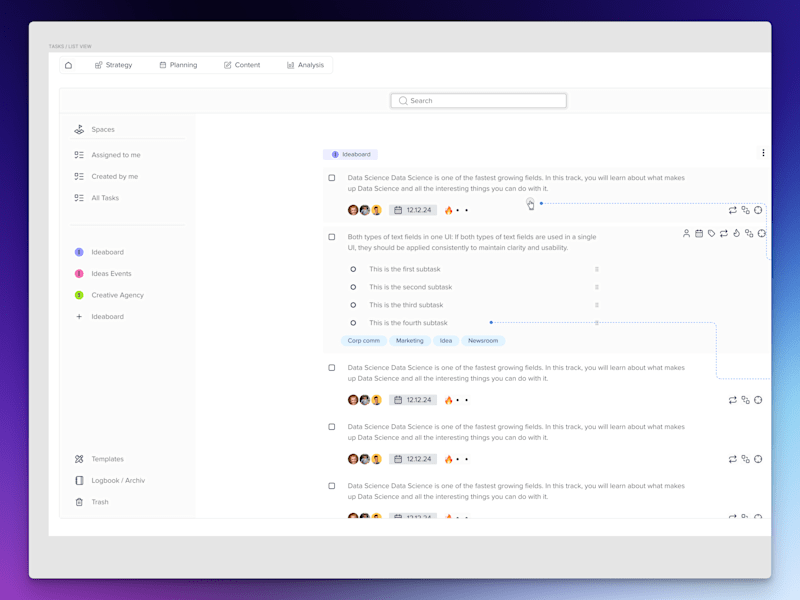Viewport: 800px width, 600px height.
Task: Check the bottom Data Science task checkbox
Action: pos(332,486)
